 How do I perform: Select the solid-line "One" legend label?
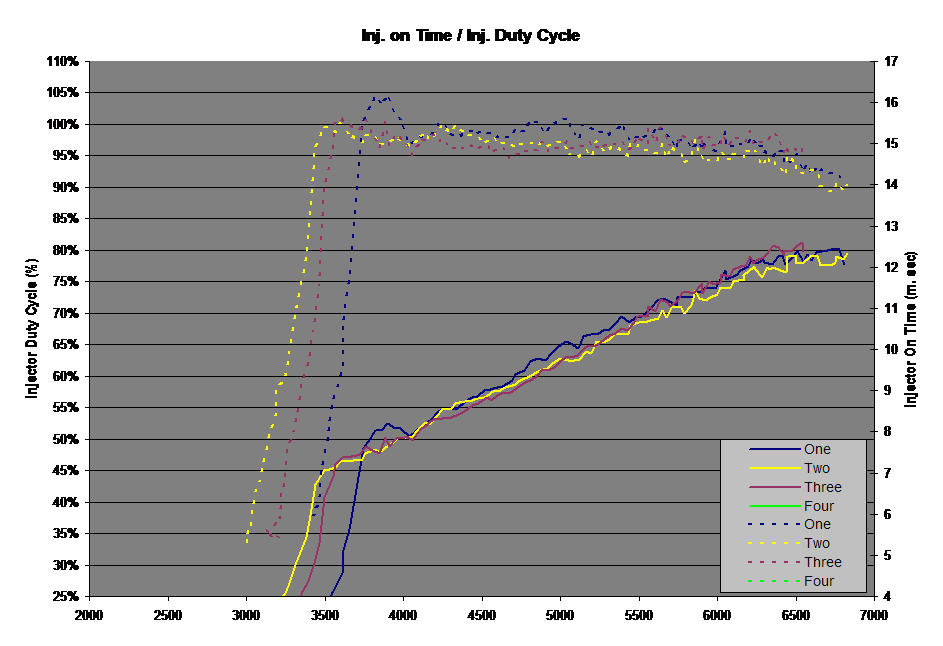[817, 450]
